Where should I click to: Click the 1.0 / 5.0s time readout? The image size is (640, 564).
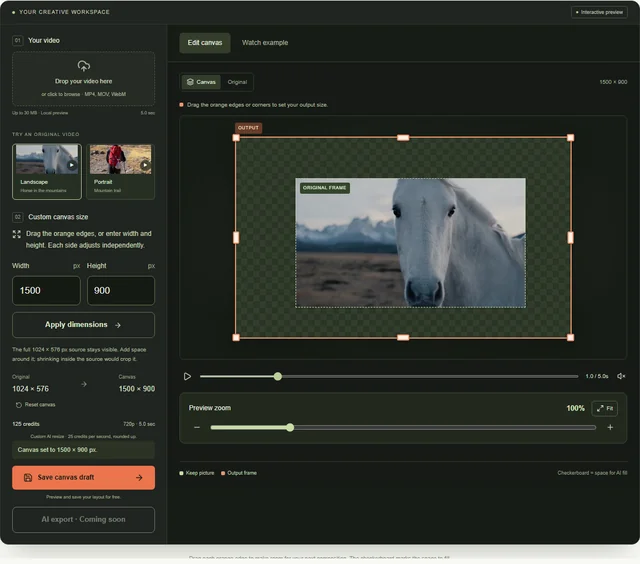tap(597, 376)
